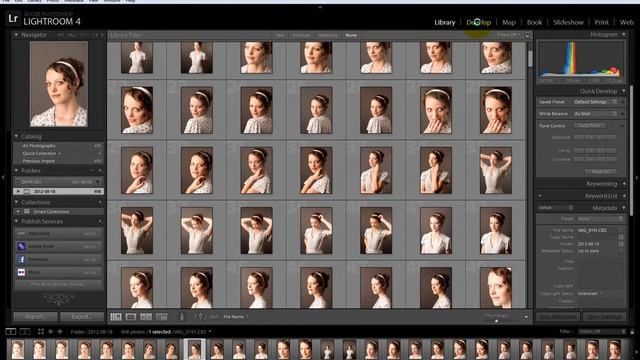The width and height of the screenshot is (640, 360).
Task: Click the Hard Drive publish service icon
Action: 21,233
